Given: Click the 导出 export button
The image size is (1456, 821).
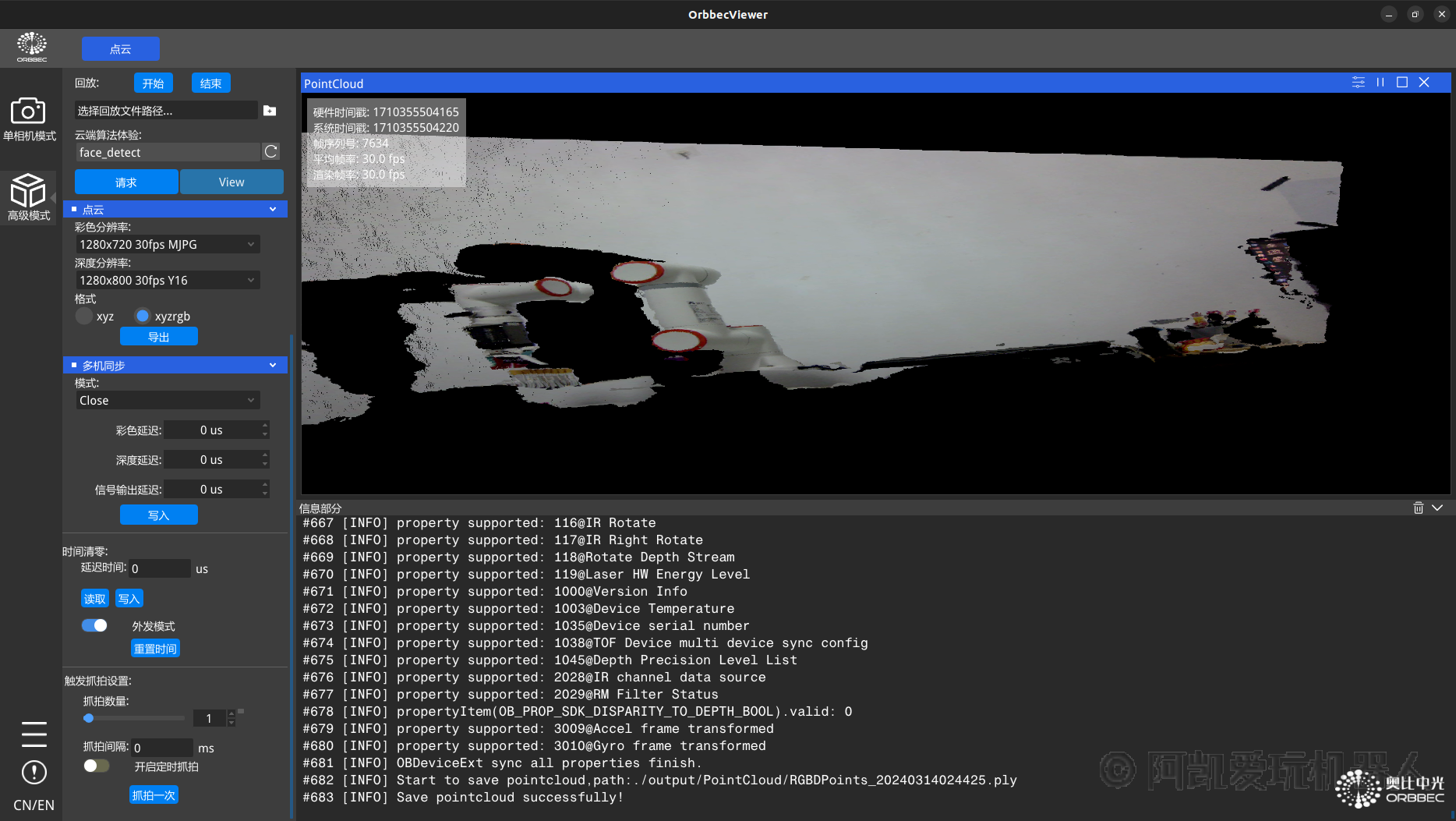Looking at the screenshot, I should (158, 337).
